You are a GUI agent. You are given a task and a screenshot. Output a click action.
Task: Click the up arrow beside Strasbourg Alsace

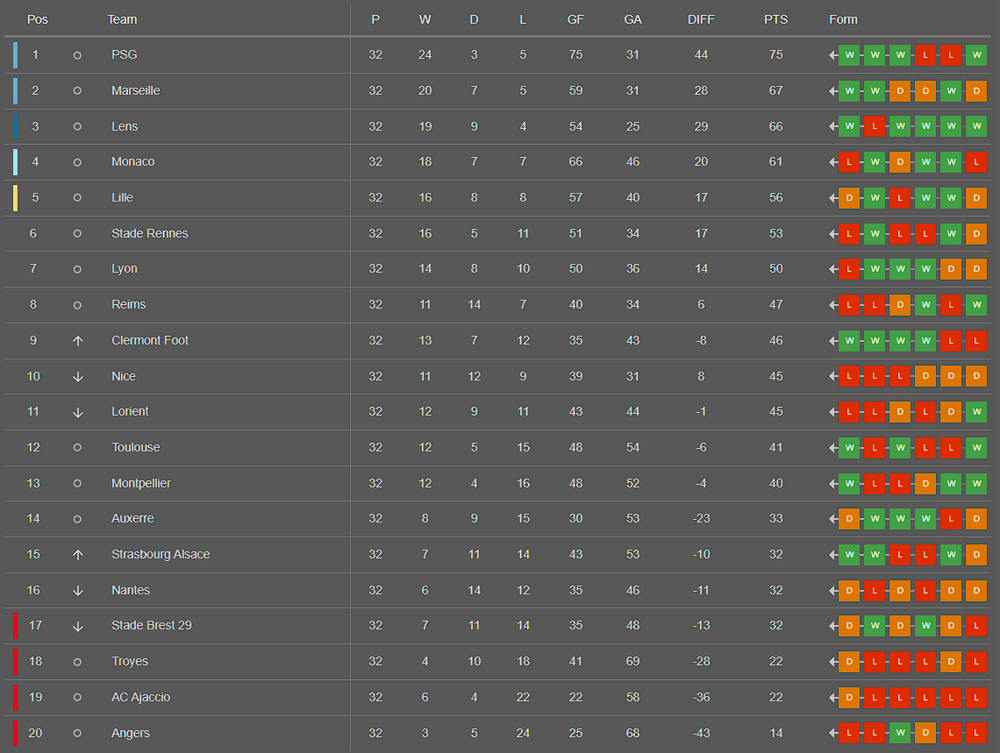(78, 555)
